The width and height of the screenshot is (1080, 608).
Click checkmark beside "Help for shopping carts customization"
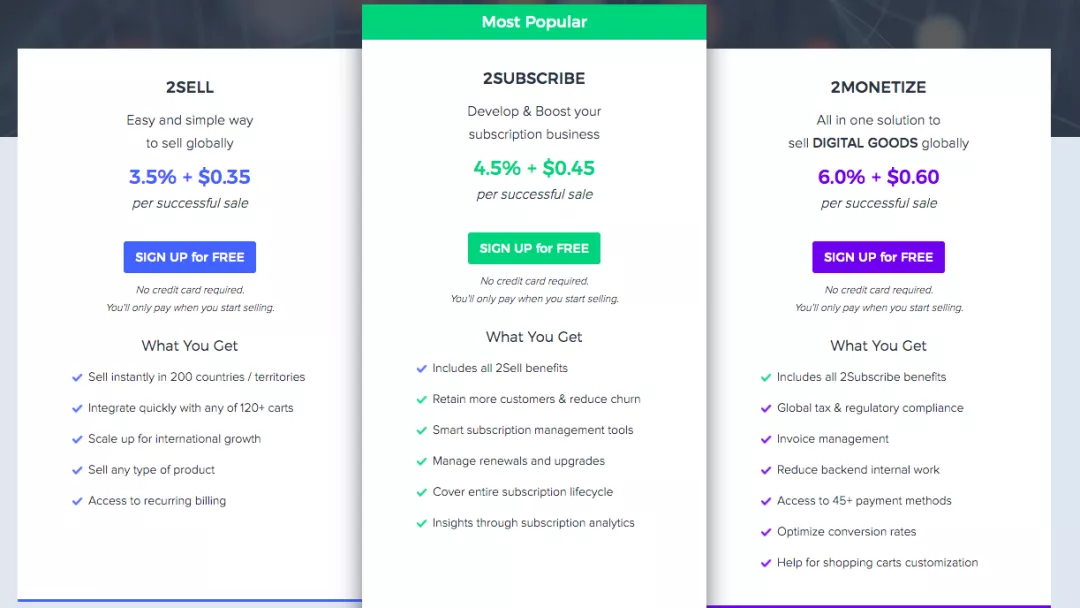point(766,563)
